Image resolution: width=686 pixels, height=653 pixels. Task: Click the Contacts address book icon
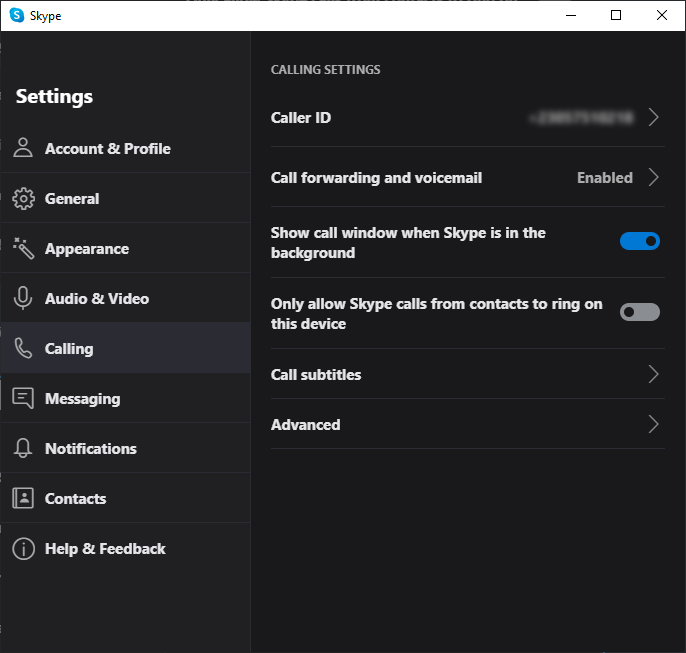click(23, 498)
